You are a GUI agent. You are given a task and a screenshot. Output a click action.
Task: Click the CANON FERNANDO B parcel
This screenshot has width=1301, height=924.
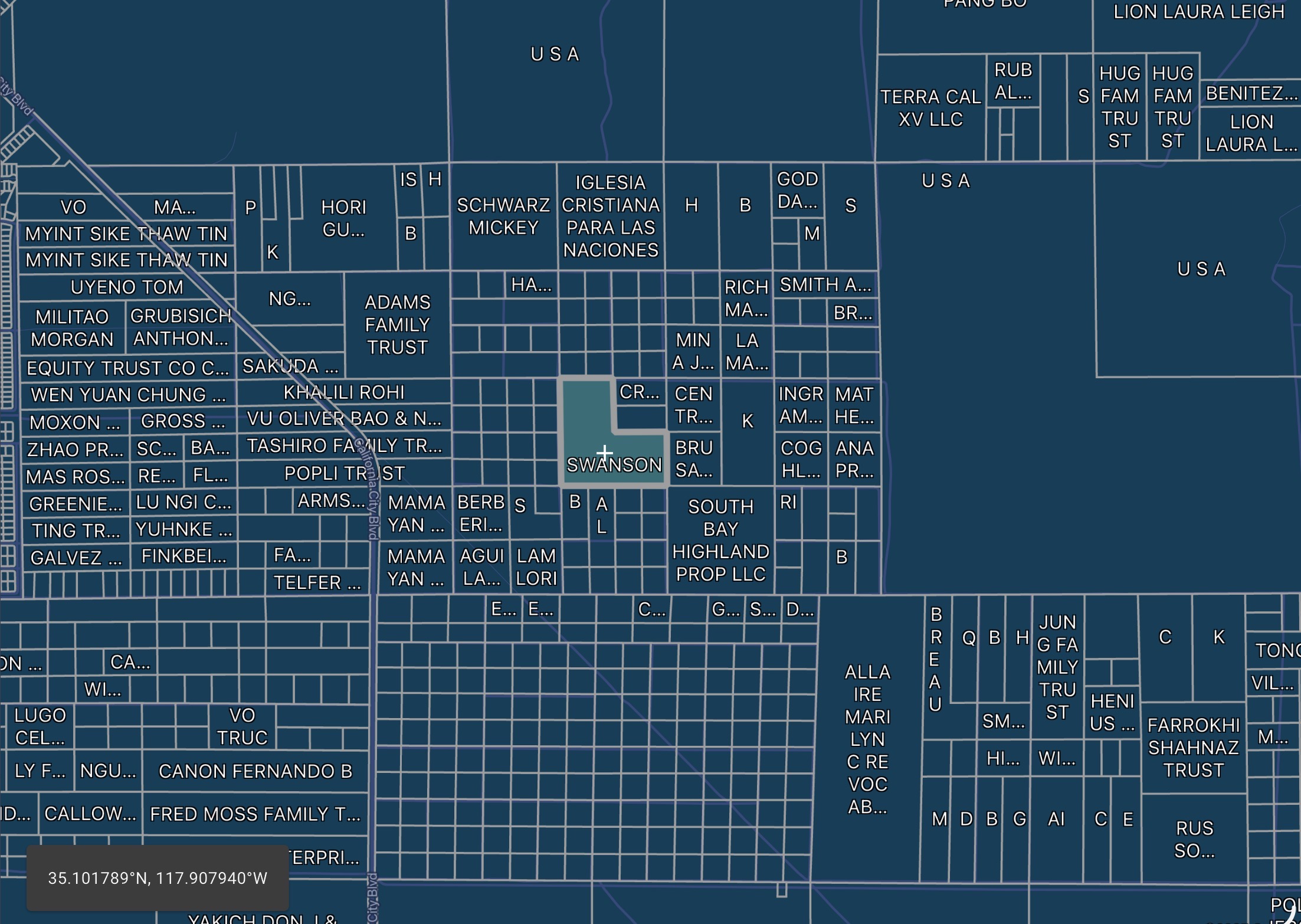255,771
